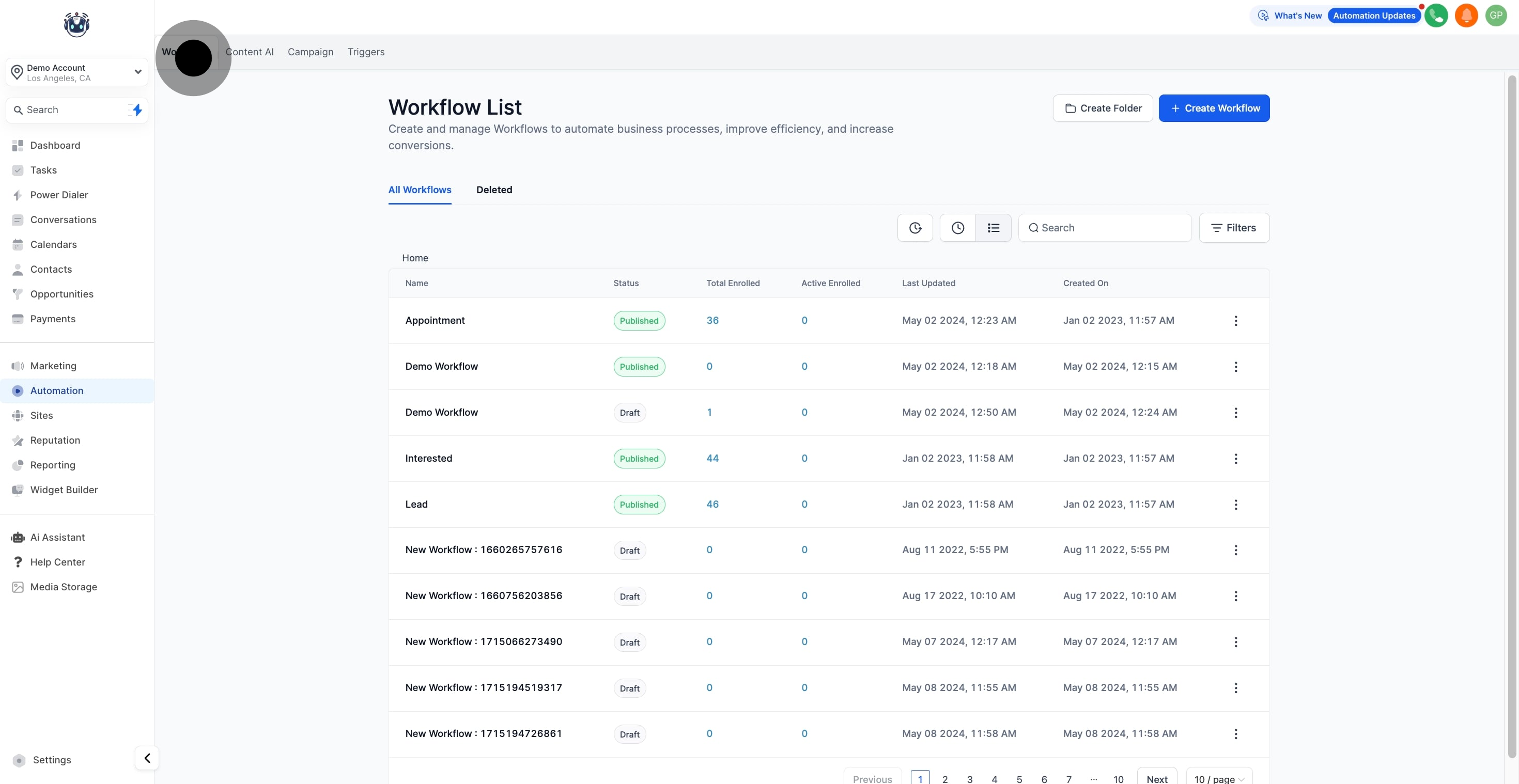The height and width of the screenshot is (784, 1519).
Task: Select All Workflows tab
Action: 420,190
